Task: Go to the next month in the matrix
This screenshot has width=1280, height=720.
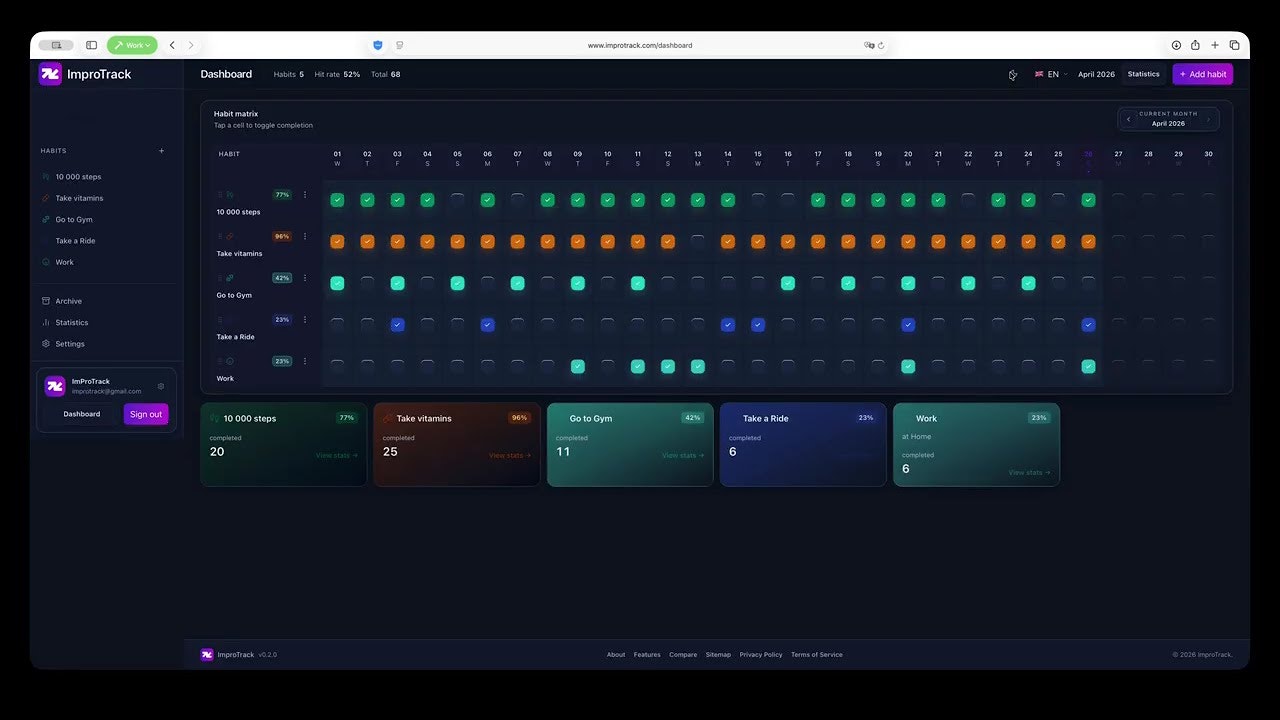Action: (1208, 119)
